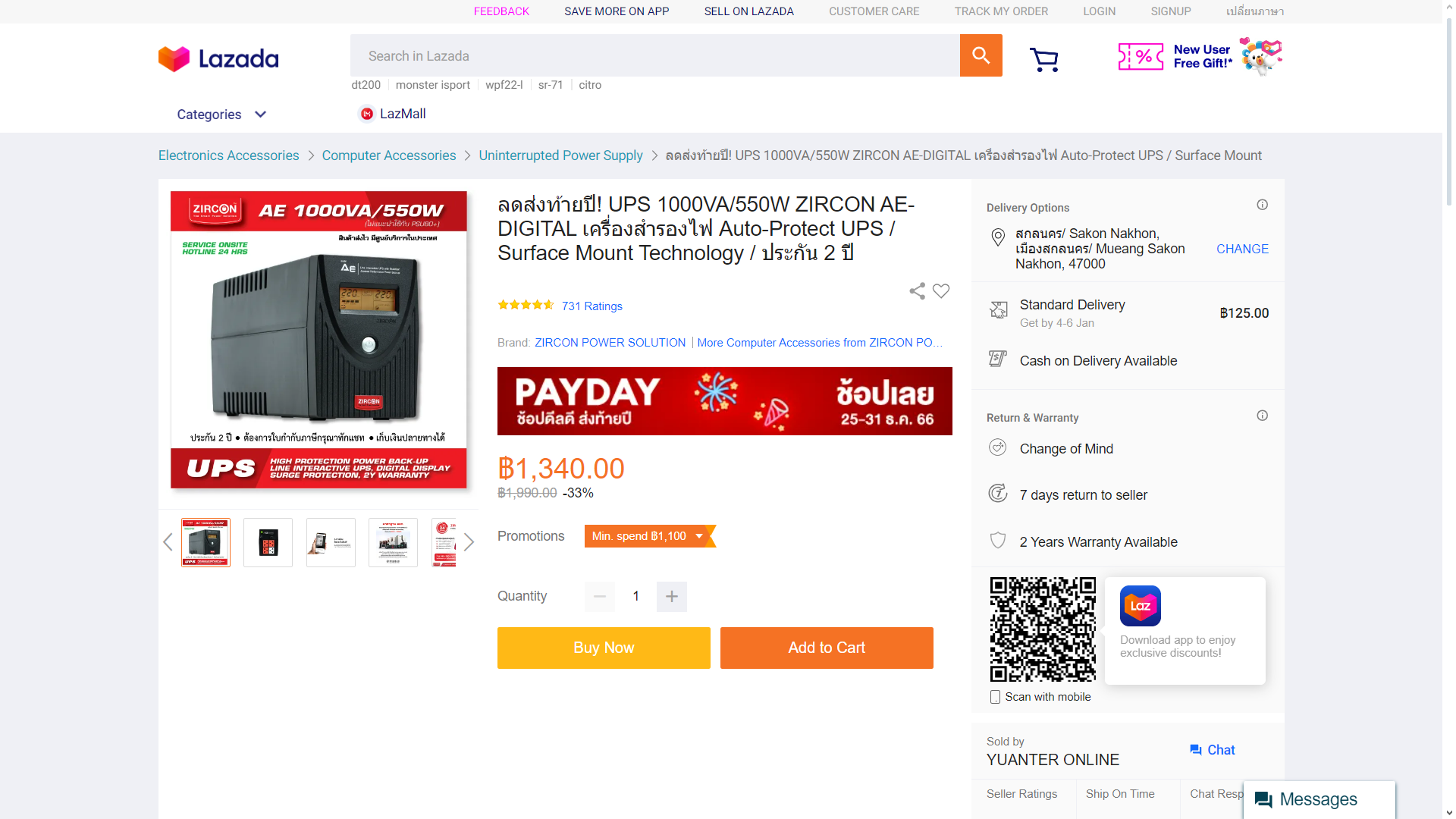The height and width of the screenshot is (819, 1456).
Task: Open More Computer Accessories from ZIRCON link
Action: [820, 343]
